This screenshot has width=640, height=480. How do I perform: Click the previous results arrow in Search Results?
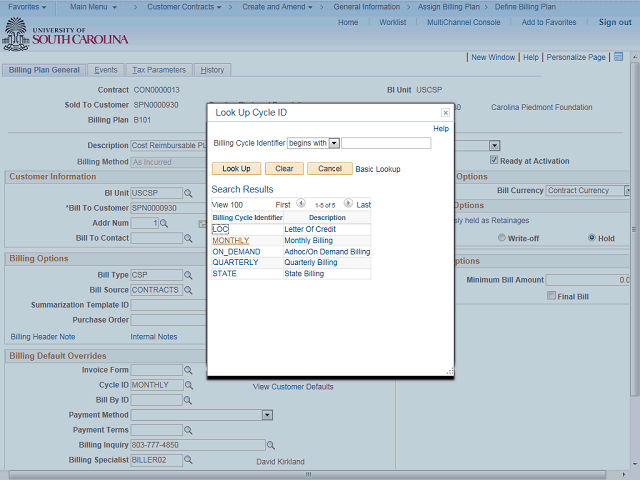(301, 203)
